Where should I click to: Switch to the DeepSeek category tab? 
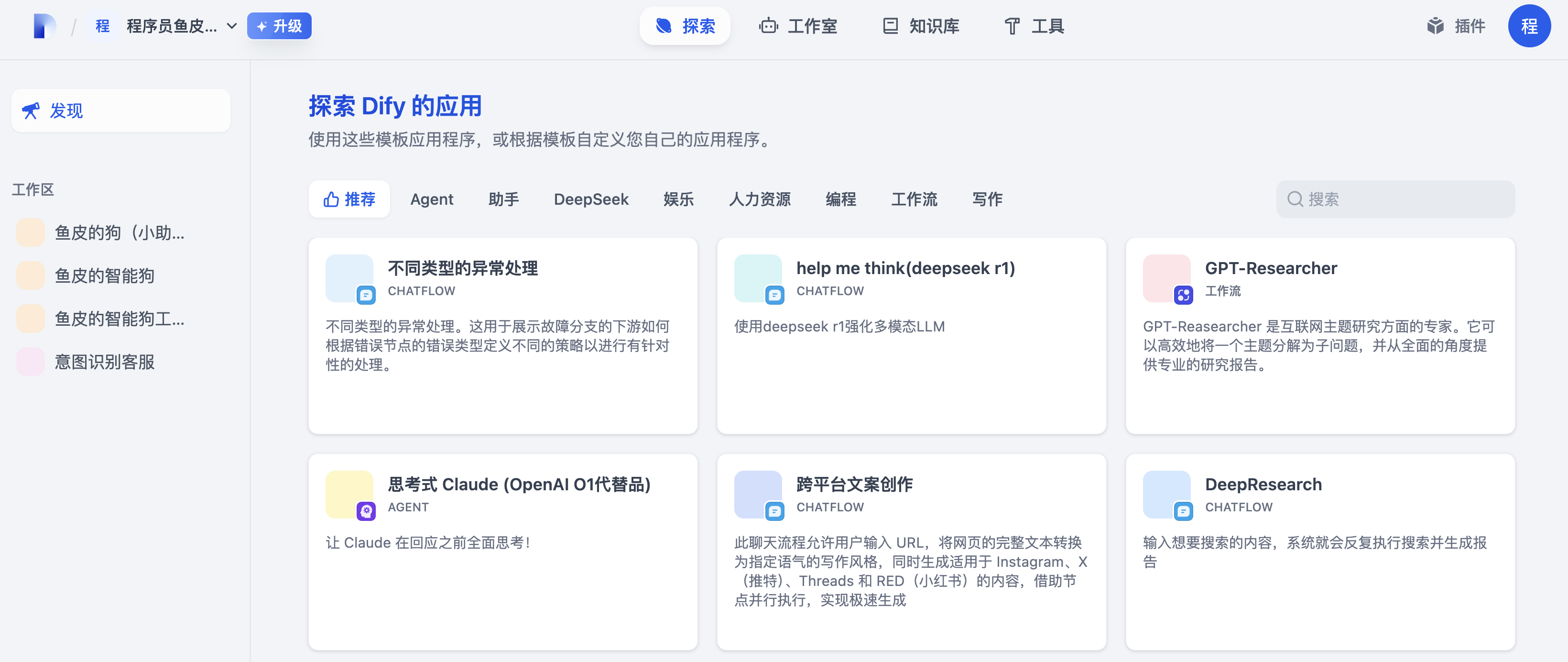590,199
